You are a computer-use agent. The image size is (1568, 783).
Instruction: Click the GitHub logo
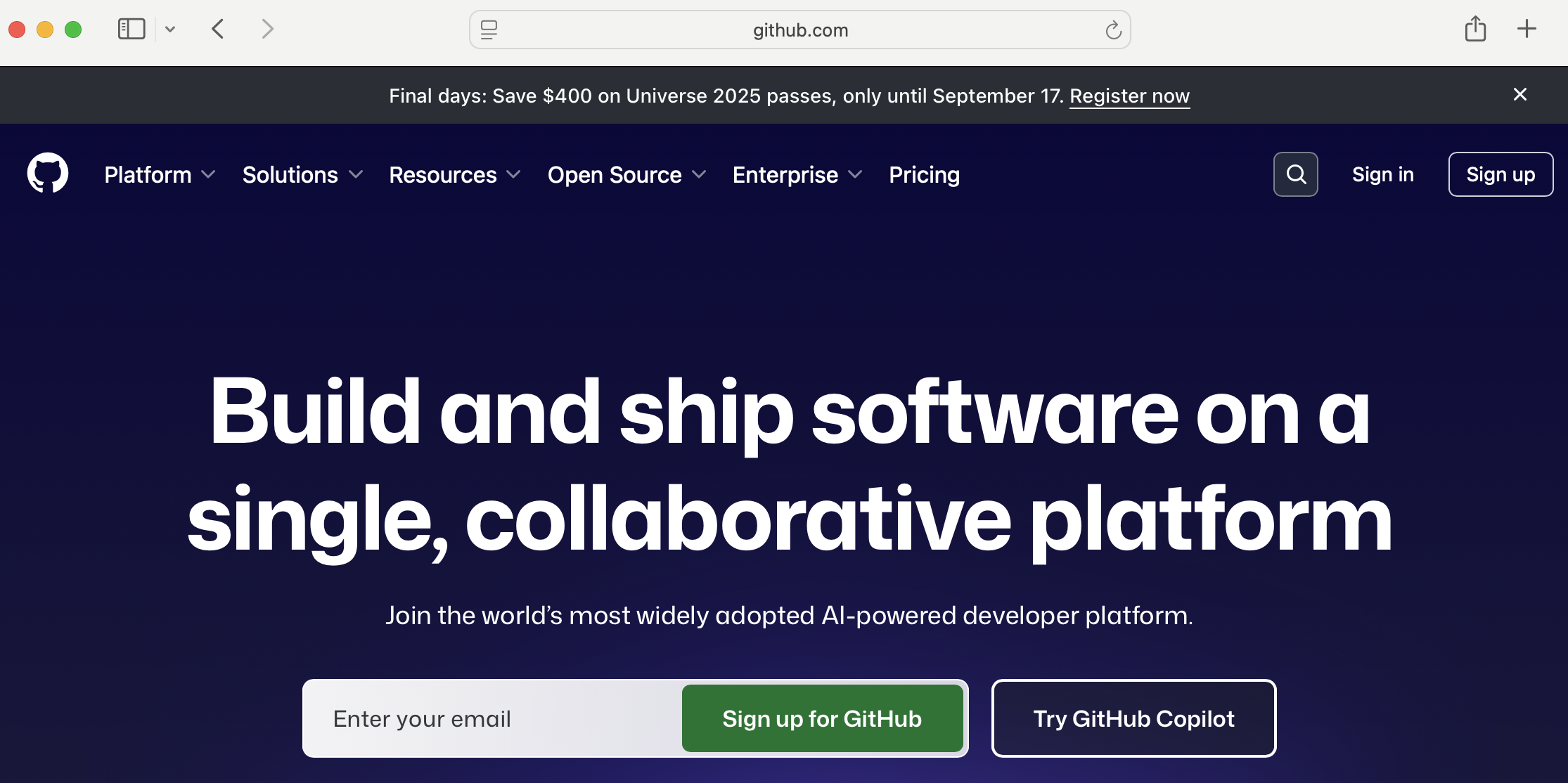coord(48,173)
